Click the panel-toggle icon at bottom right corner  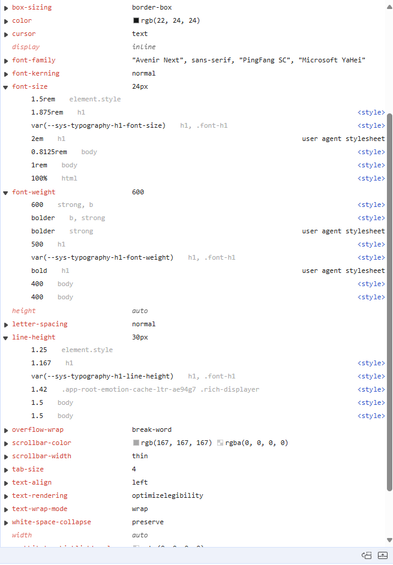pos(382,556)
